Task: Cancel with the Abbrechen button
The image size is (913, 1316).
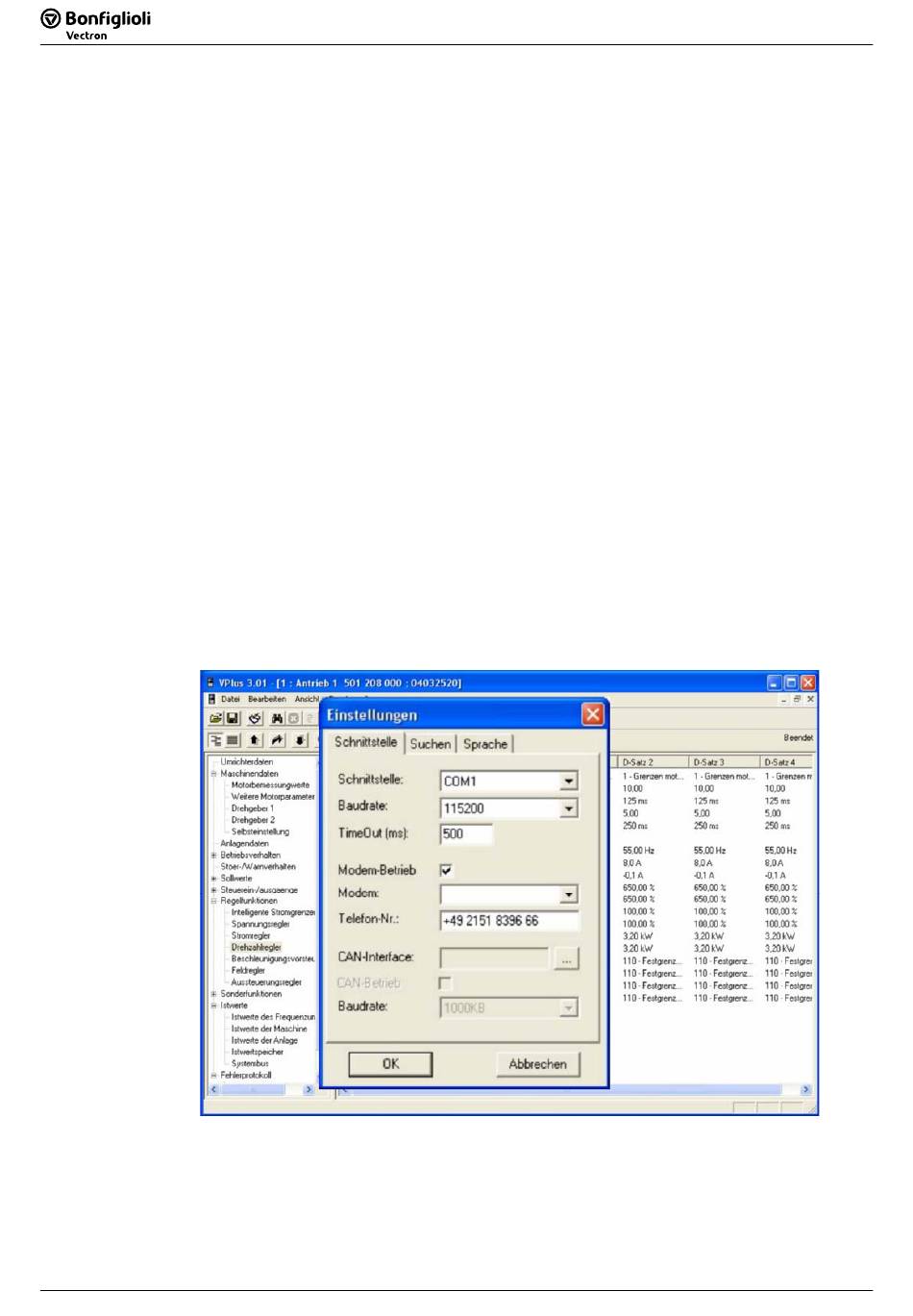Action: click(538, 1064)
